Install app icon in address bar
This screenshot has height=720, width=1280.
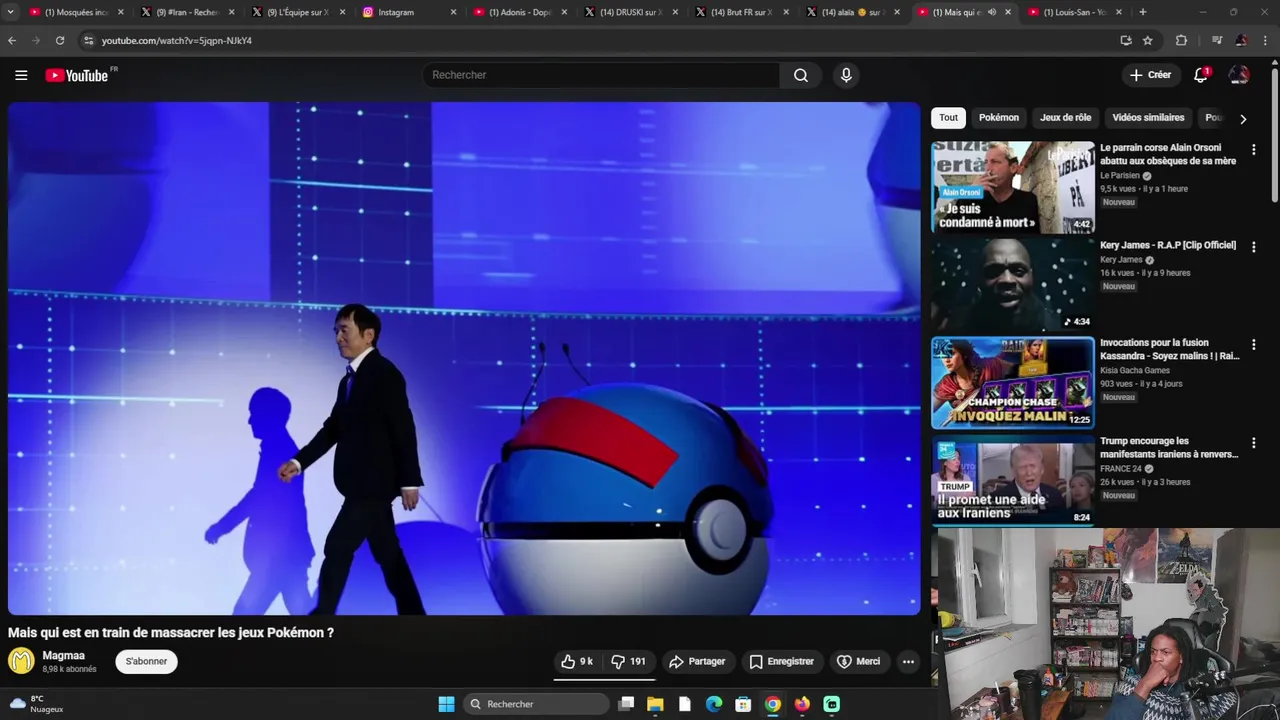click(1126, 40)
